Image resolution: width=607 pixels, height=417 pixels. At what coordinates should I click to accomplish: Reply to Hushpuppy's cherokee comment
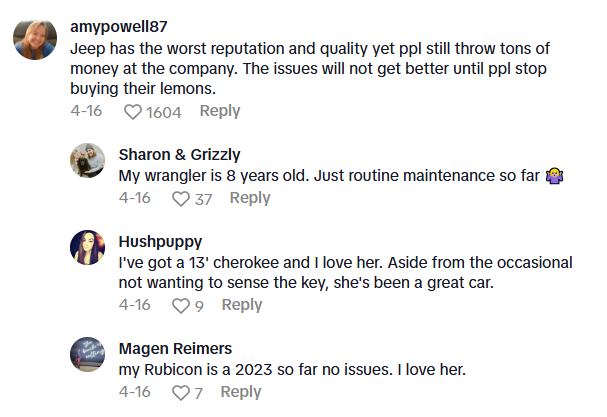pos(241,305)
